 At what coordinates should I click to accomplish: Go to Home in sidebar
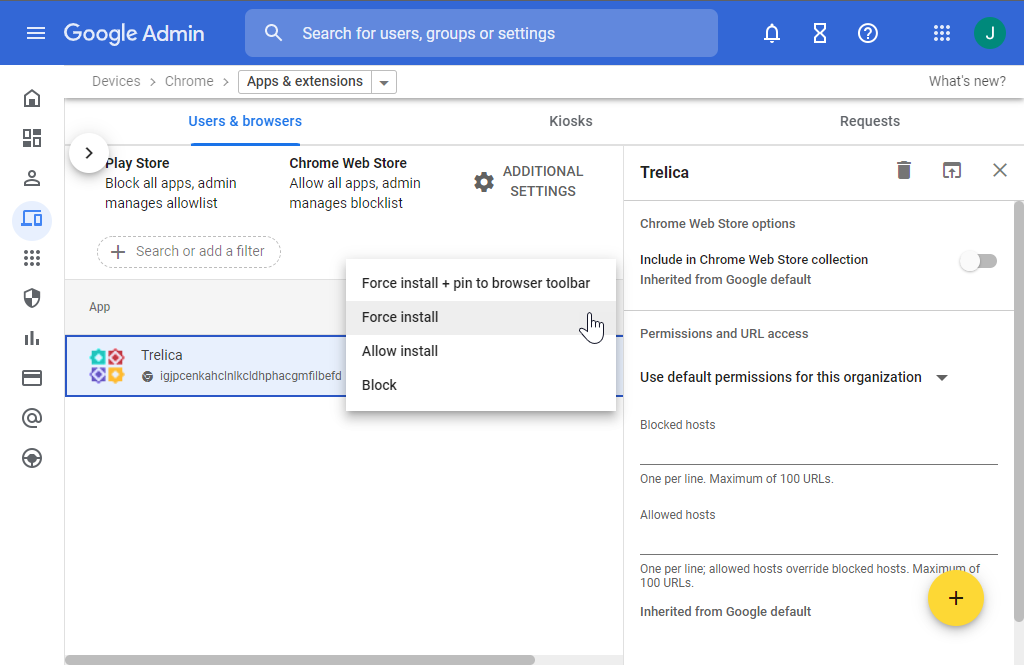[32, 98]
